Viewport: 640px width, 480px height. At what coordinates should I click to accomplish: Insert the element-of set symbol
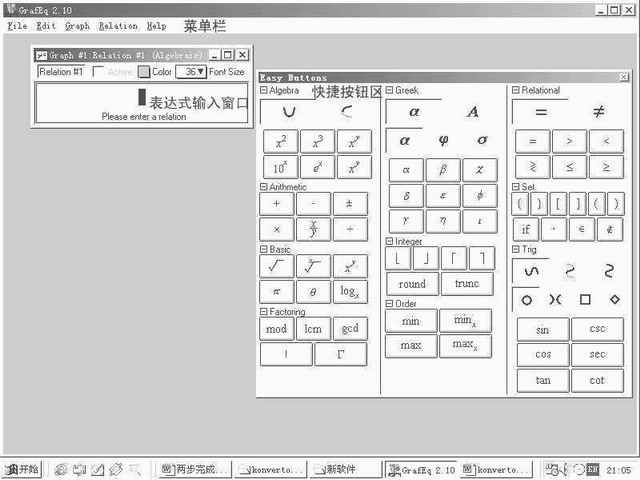click(x=581, y=229)
